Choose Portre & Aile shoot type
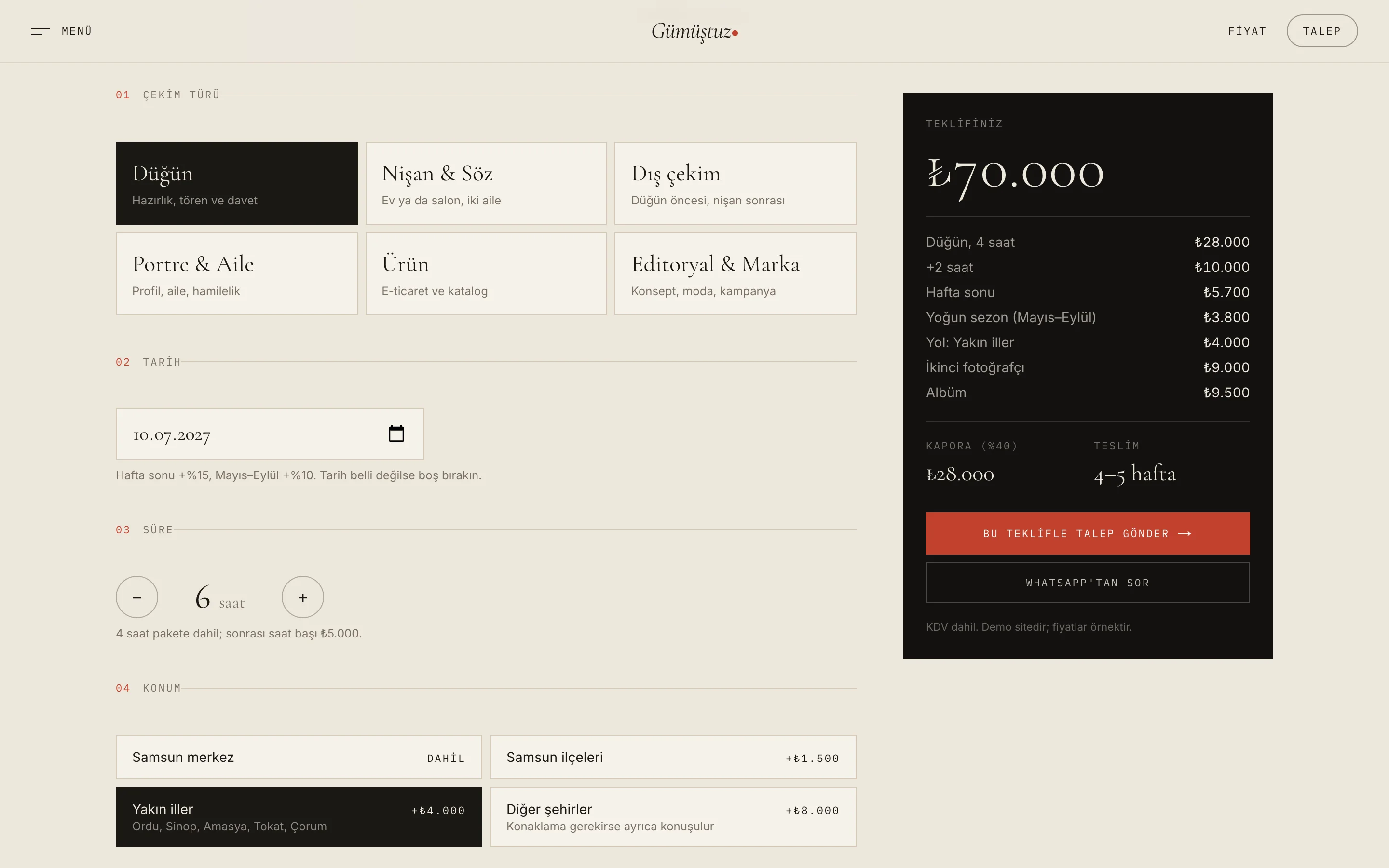The height and width of the screenshot is (868, 1389). click(236, 274)
